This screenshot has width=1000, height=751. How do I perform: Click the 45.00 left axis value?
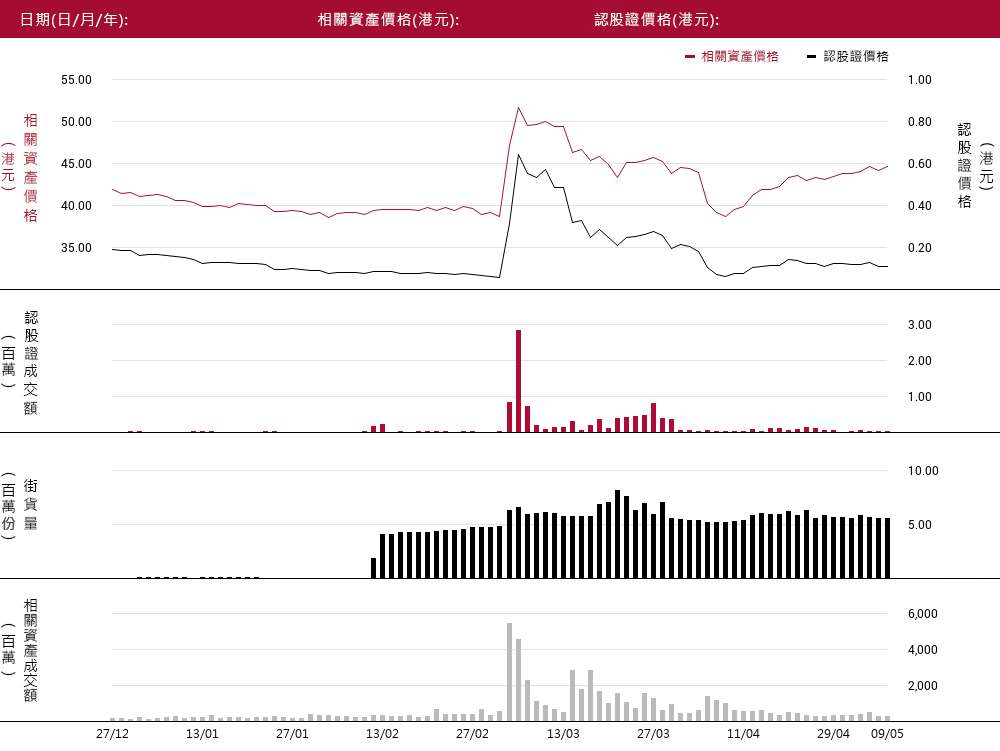coord(77,164)
